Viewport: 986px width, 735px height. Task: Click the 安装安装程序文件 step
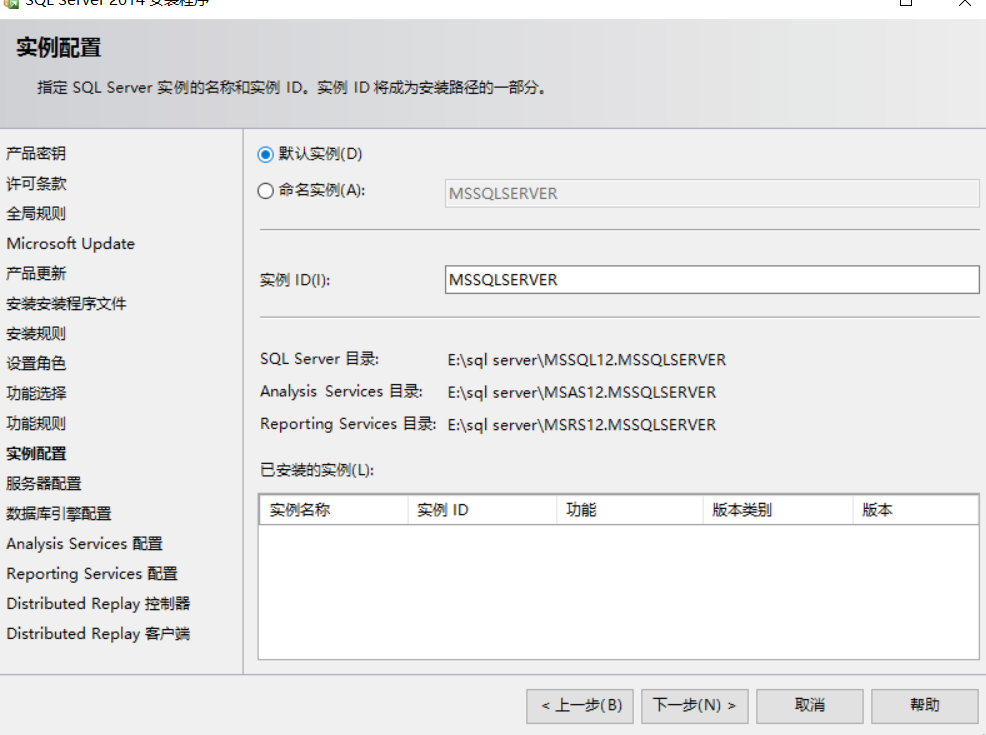tap(66, 304)
